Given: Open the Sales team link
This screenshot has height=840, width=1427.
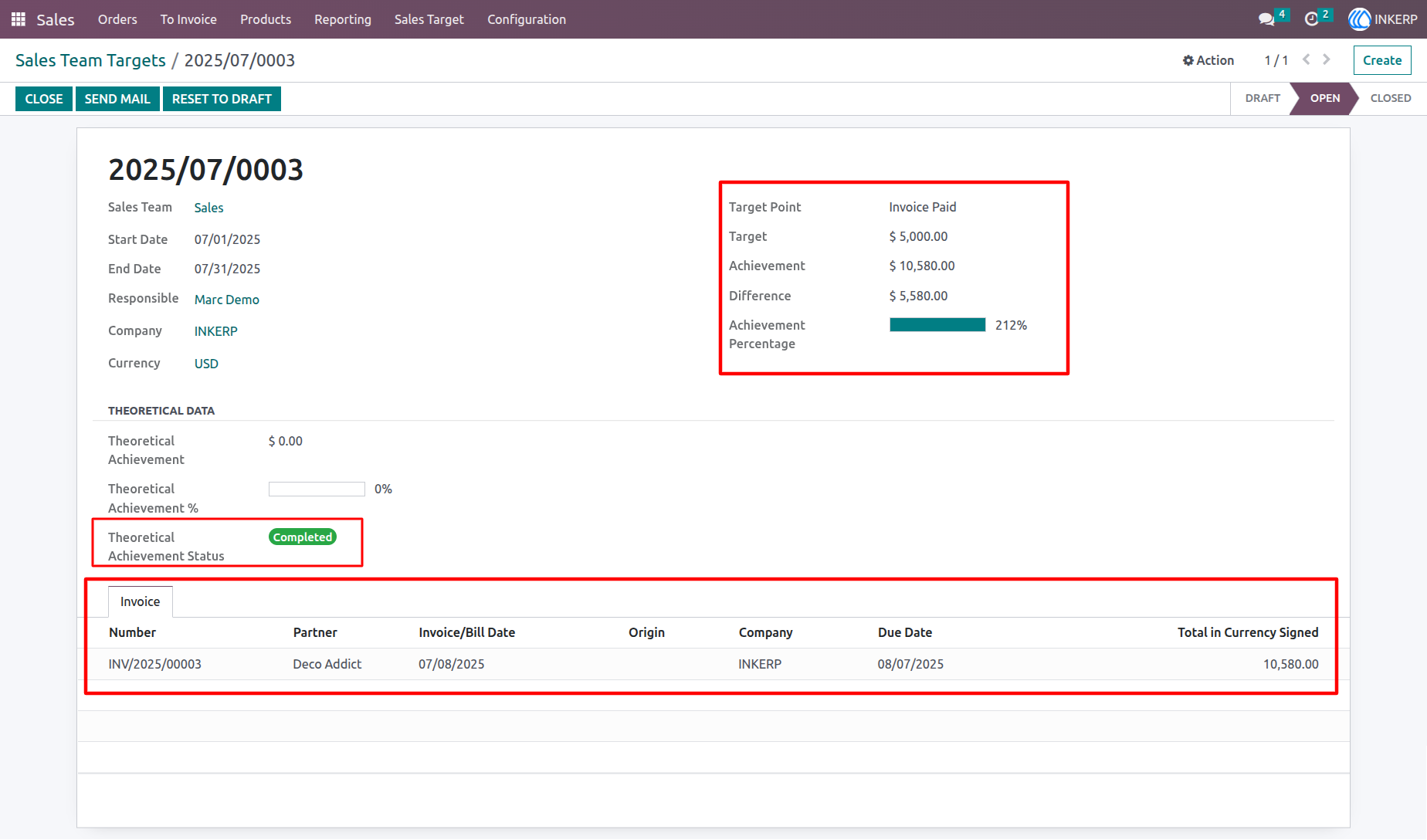Looking at the screenshot, I should coord(208,208).
